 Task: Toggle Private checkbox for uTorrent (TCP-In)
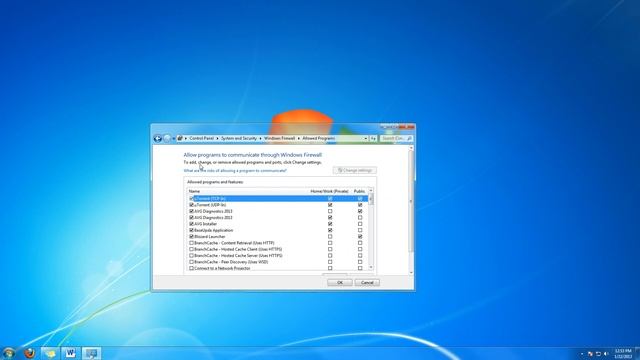coord(330,198)
